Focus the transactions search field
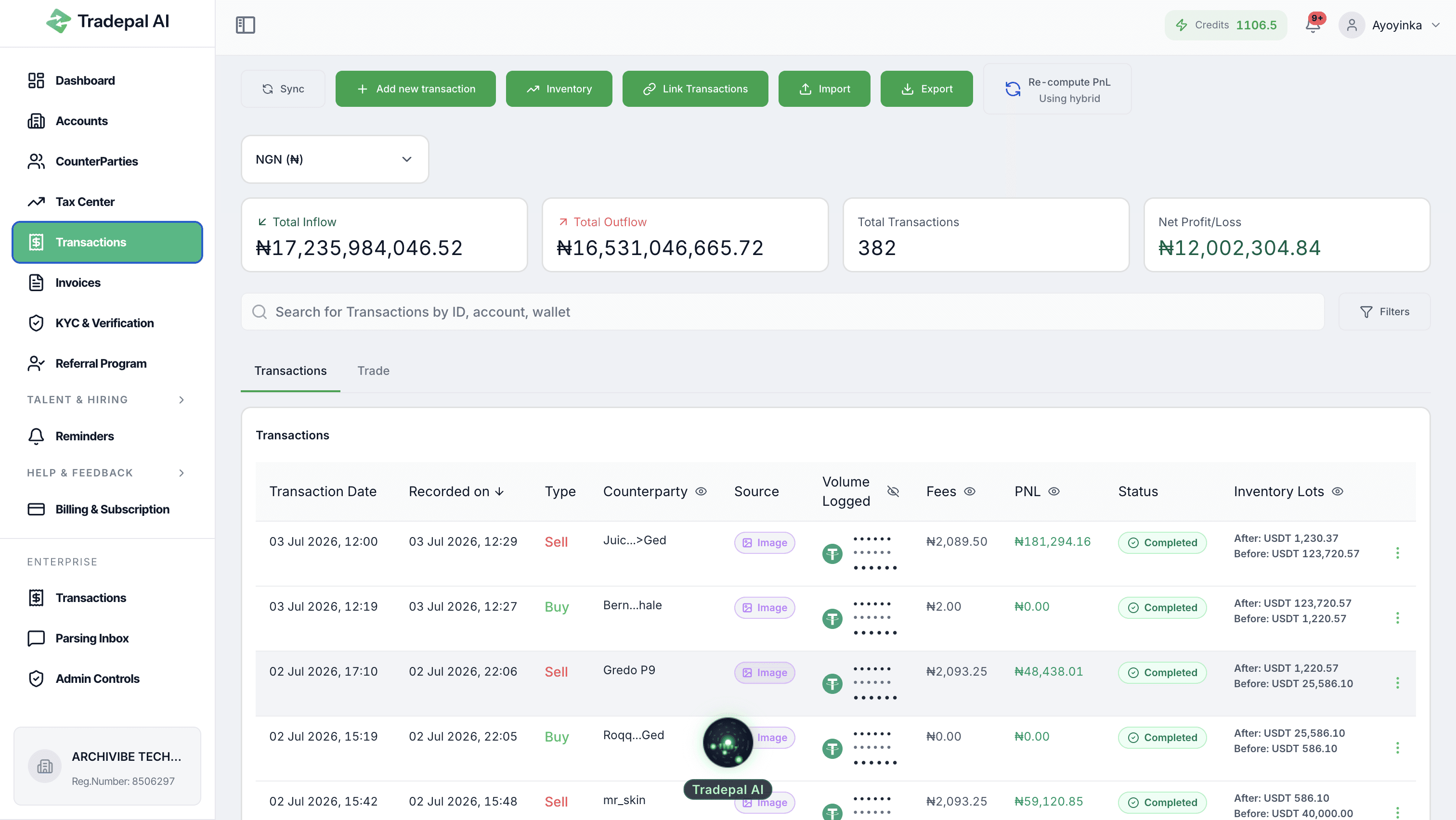This screenshot has width=1456, height=820. 782,312
